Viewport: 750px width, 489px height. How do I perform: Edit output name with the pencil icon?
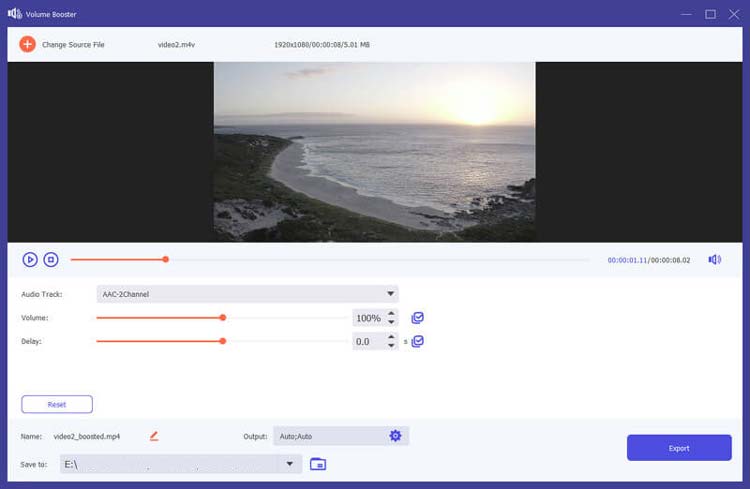click(x=154, y=436)
